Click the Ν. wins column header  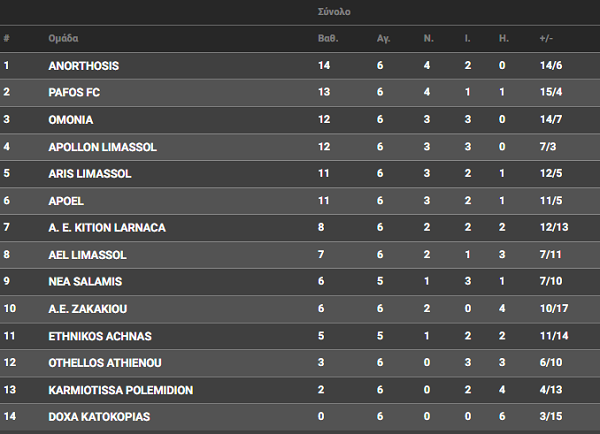[428, 38]
